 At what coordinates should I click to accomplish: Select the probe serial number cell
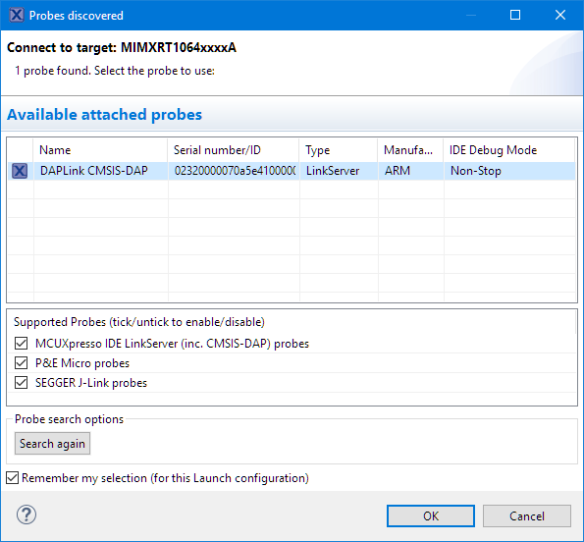pos(234,171)
